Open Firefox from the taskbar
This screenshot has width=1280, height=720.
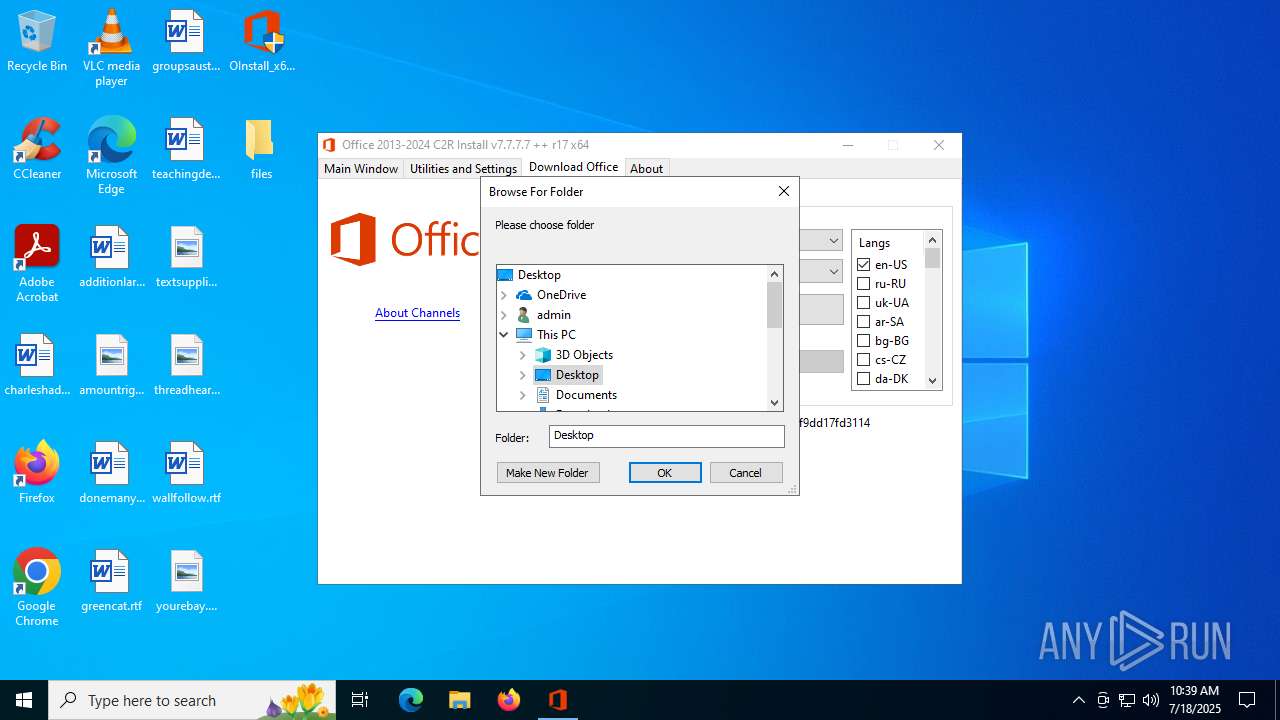click(x=509, y=700)
